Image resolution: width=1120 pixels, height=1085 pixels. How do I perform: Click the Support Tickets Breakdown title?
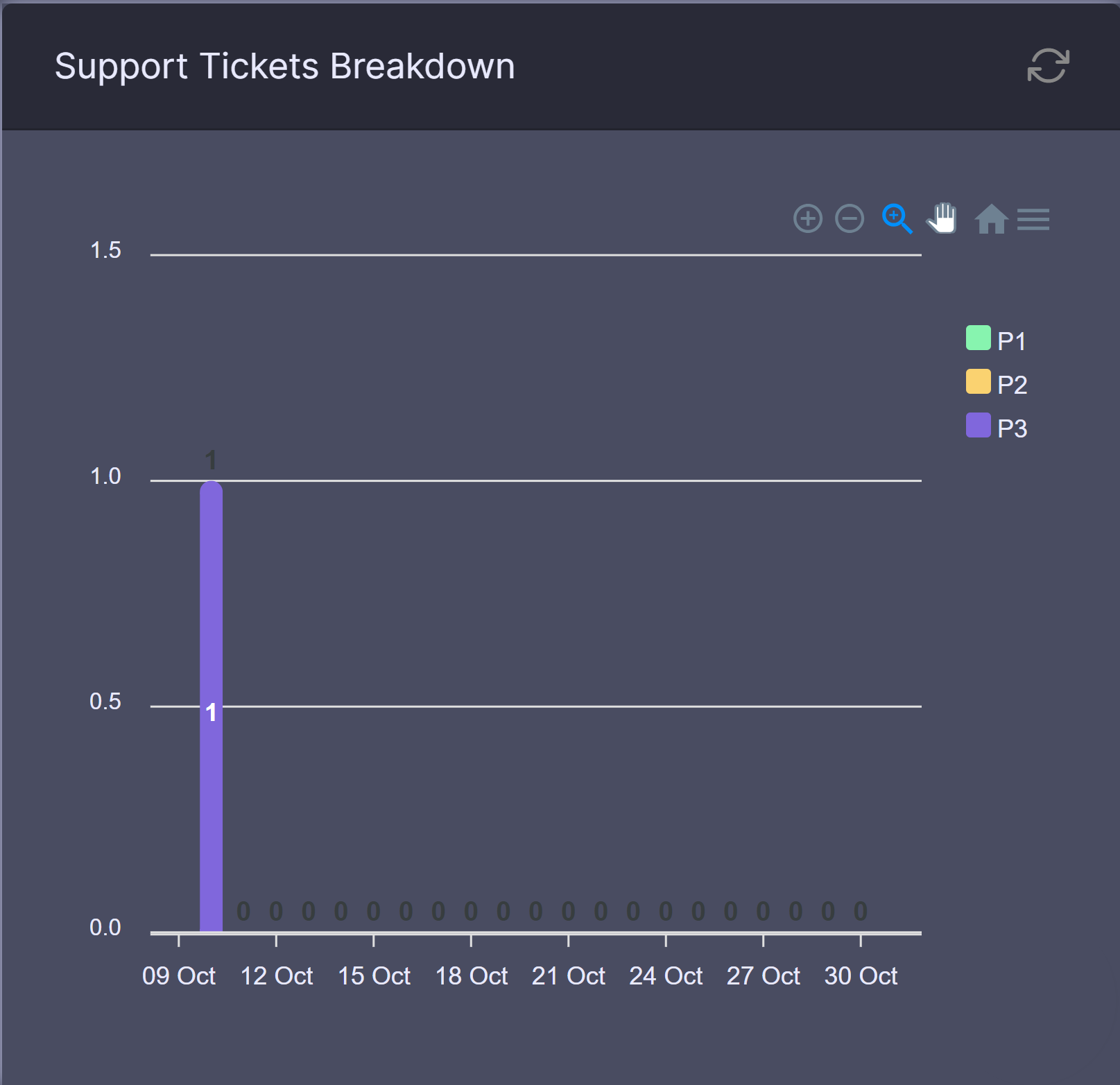point(285,66)
